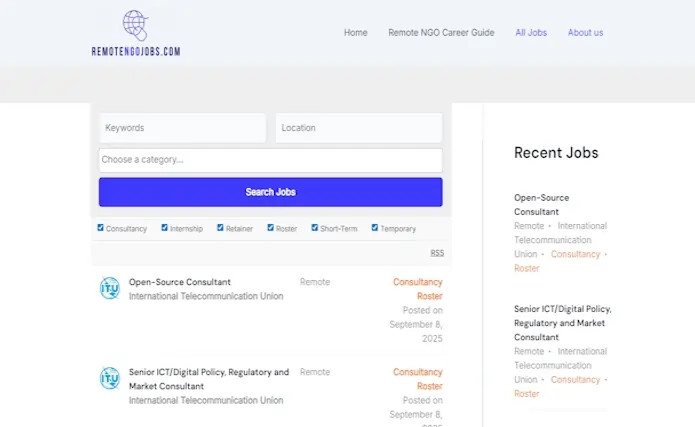The height and width of the screenshot is (427, 695).
Task: Open Open-Source Consultant under Recent Jobs
Action: [541, 205]
